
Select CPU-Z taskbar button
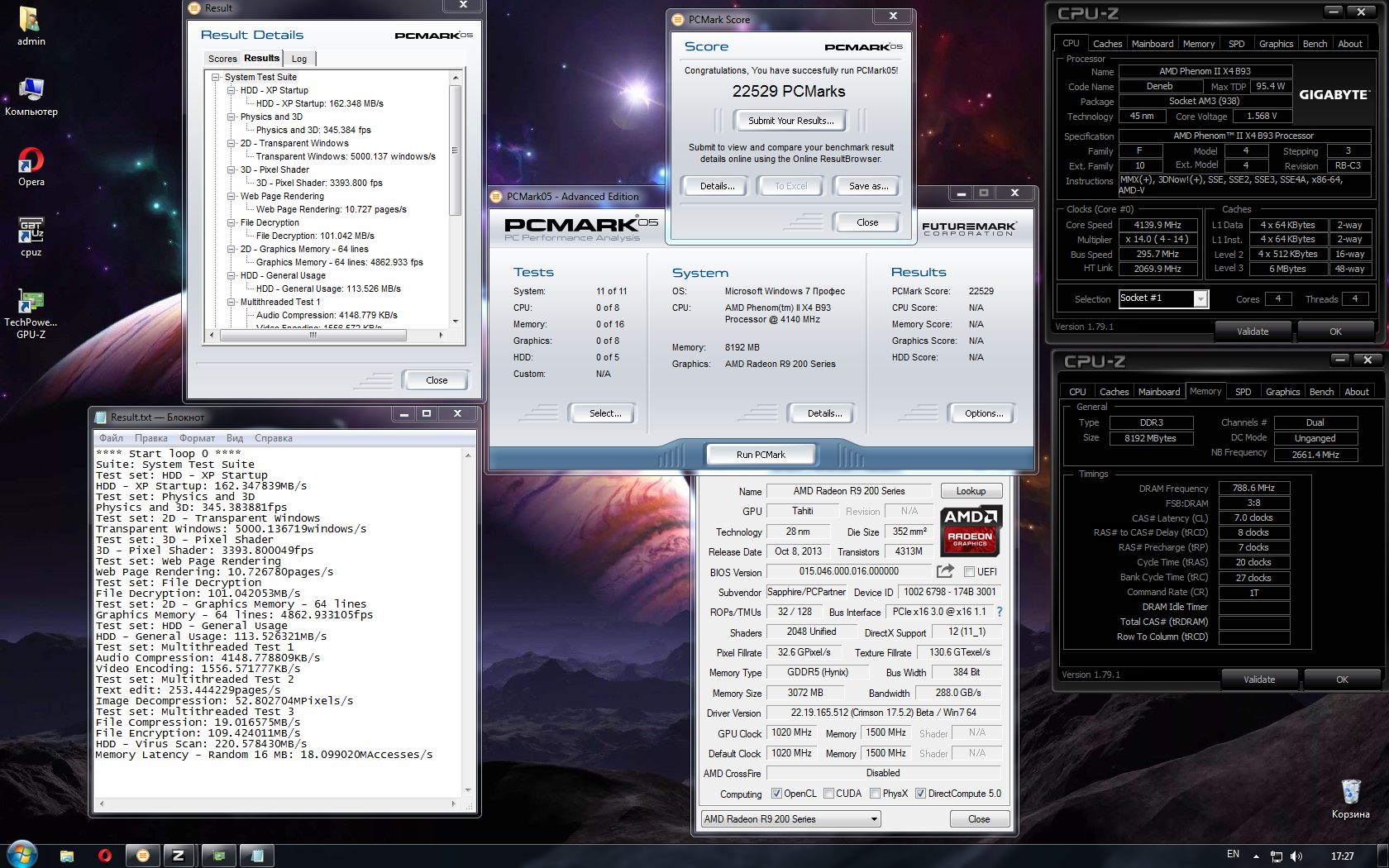pos(179,856)
